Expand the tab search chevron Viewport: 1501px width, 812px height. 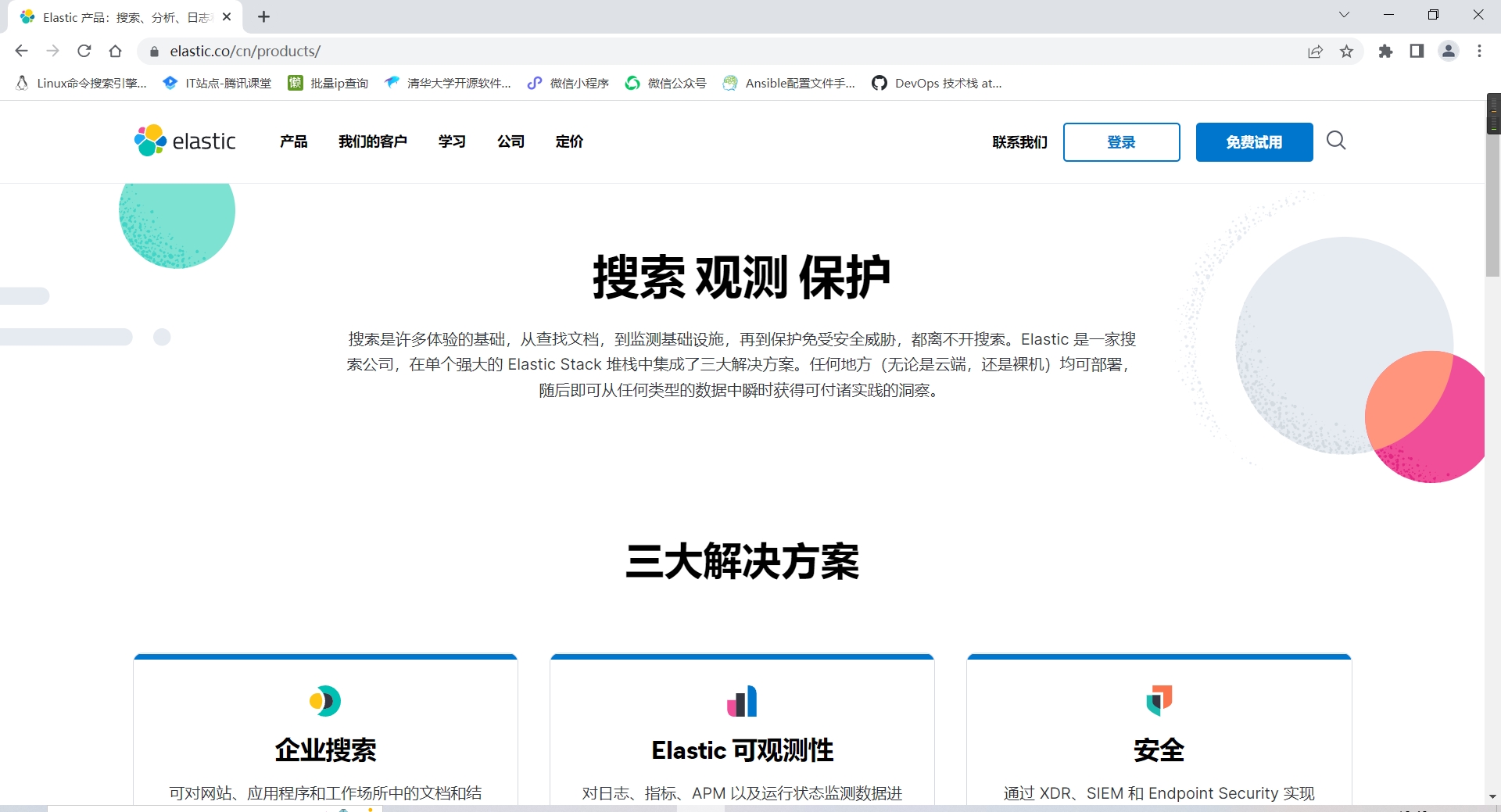(x=1344, y=15)
